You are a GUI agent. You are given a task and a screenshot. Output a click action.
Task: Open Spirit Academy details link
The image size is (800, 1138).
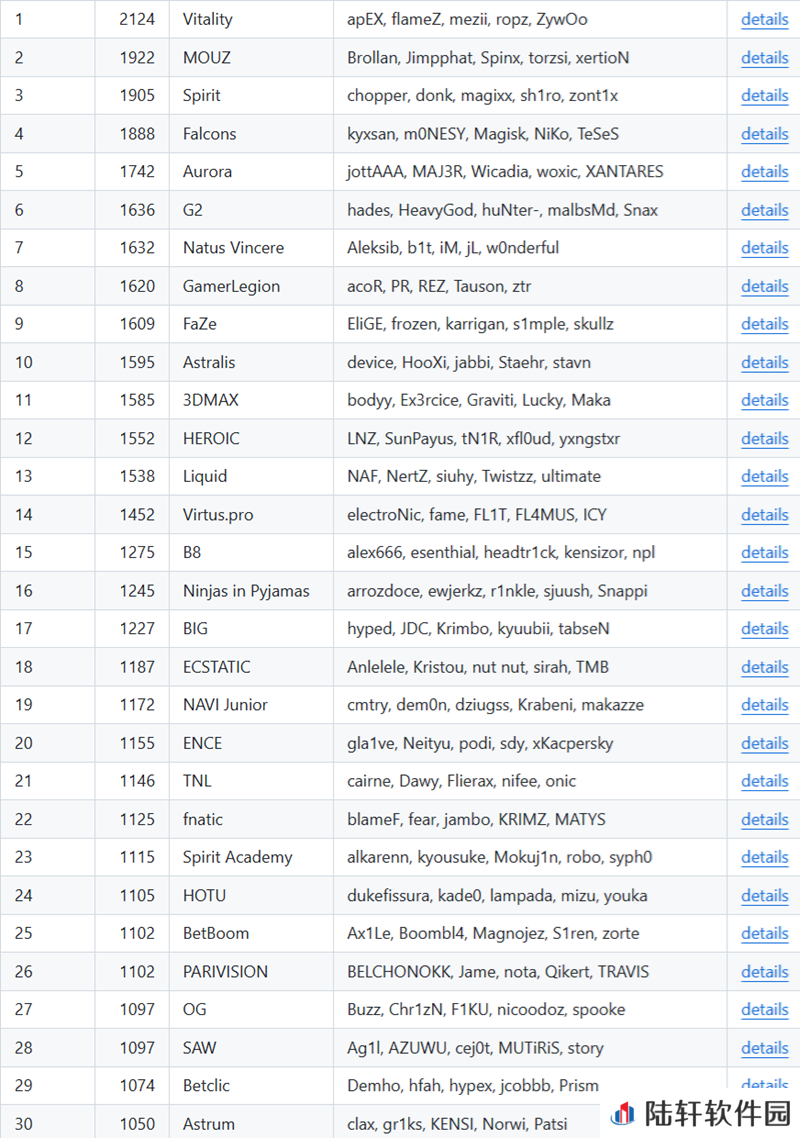coord(764,858)
